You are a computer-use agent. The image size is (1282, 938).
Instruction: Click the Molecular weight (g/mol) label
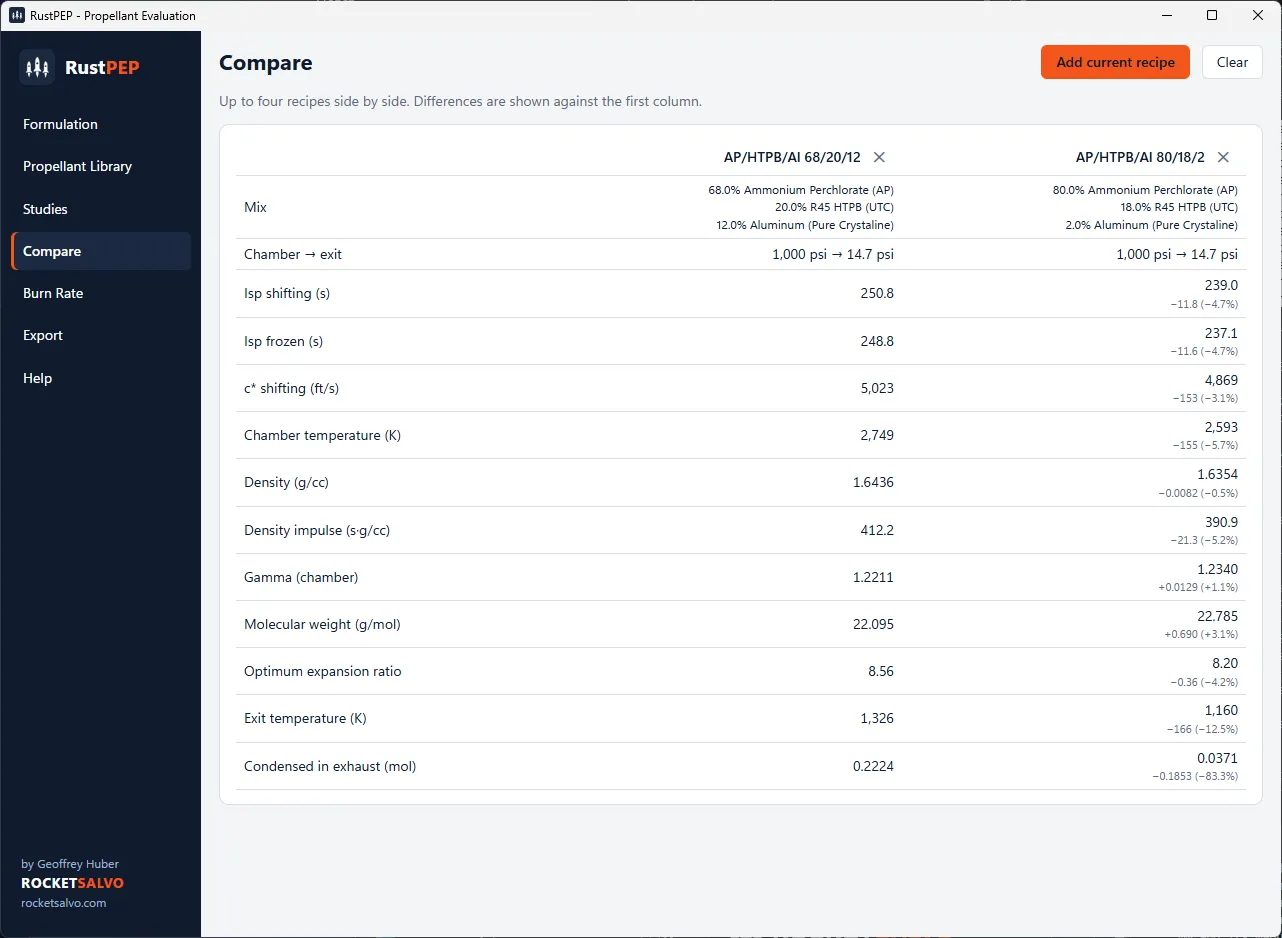click(322, 624)
